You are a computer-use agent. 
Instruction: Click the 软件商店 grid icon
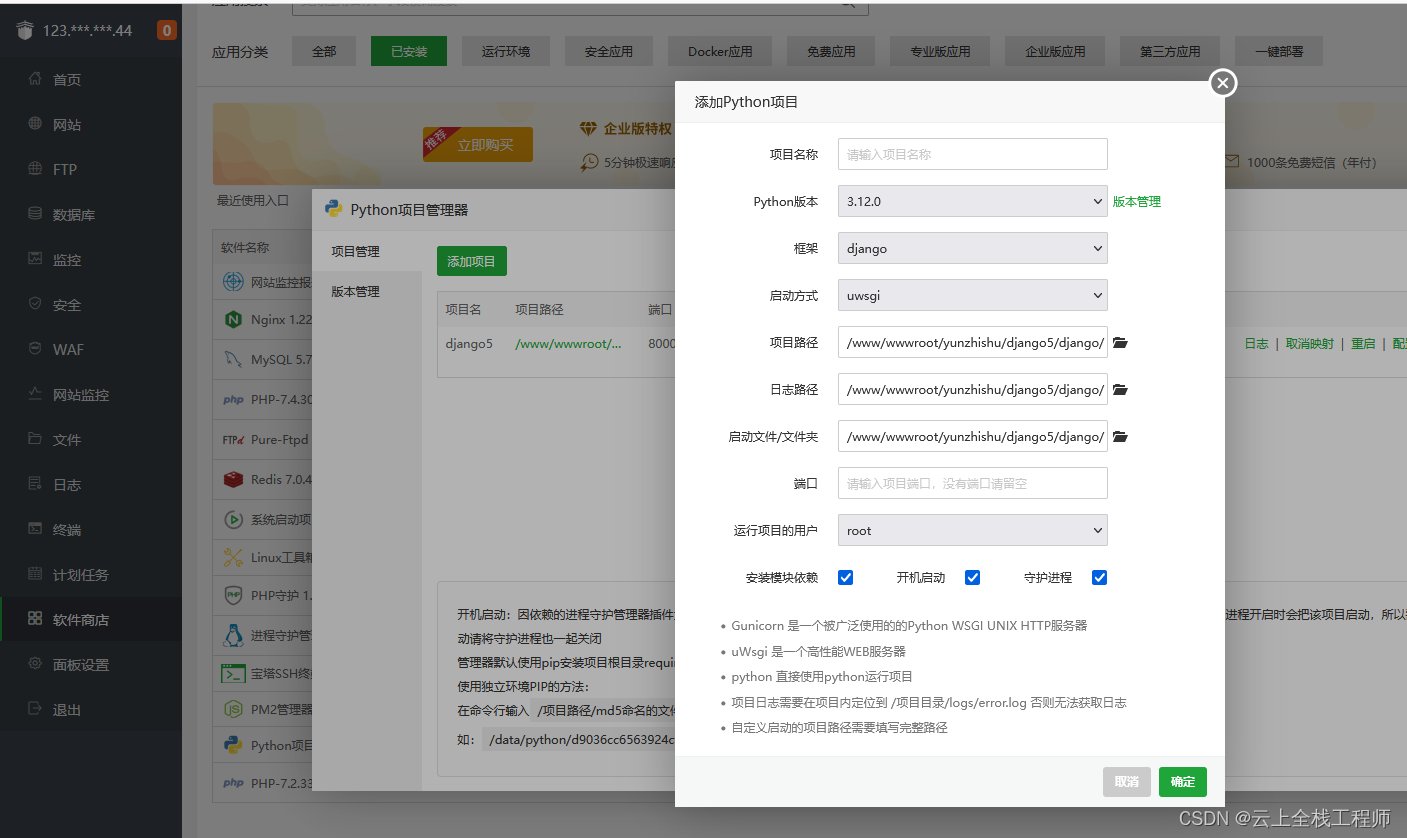point(35,619)
